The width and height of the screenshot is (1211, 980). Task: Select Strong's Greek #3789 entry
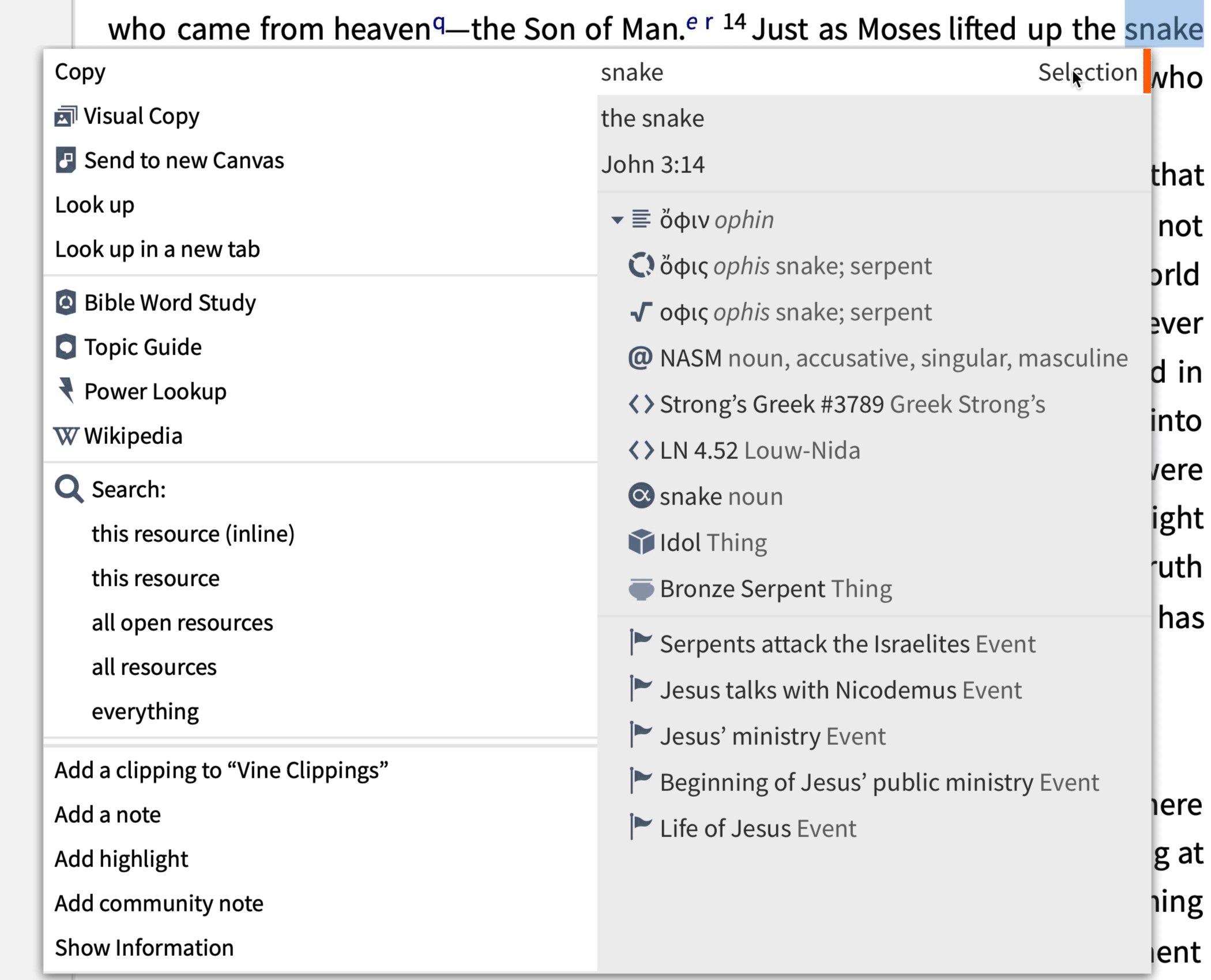click(x=836, y=404)
